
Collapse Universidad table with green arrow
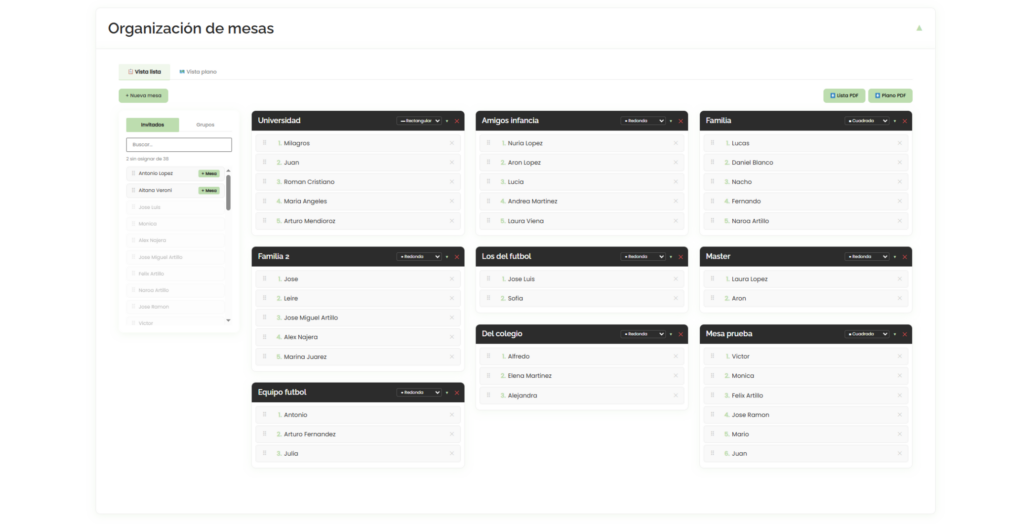pos(447,121)
